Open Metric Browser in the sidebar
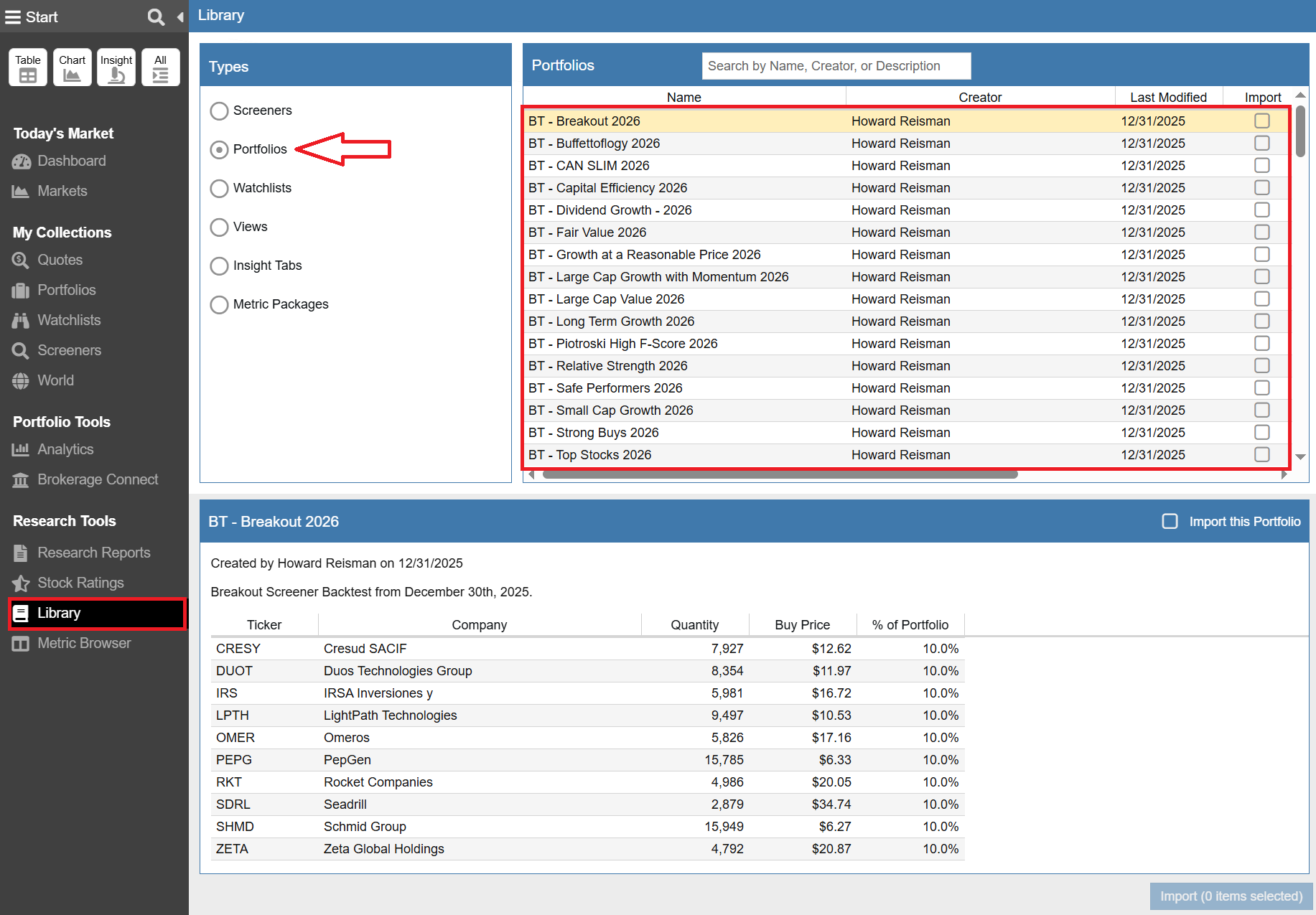Screen dimensions: 1316x915 coord(84,643)
